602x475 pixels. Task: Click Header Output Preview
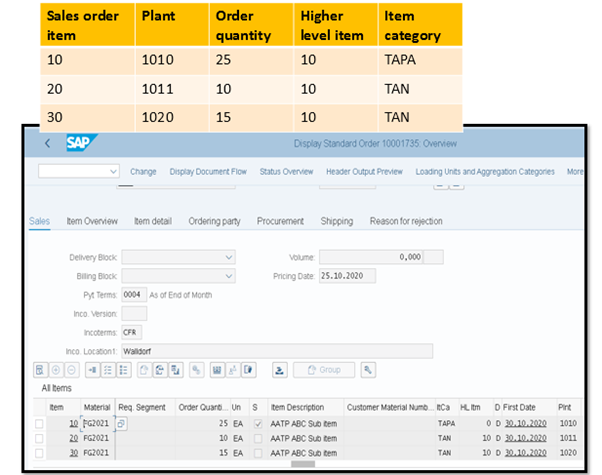click(x=361, y=172)
